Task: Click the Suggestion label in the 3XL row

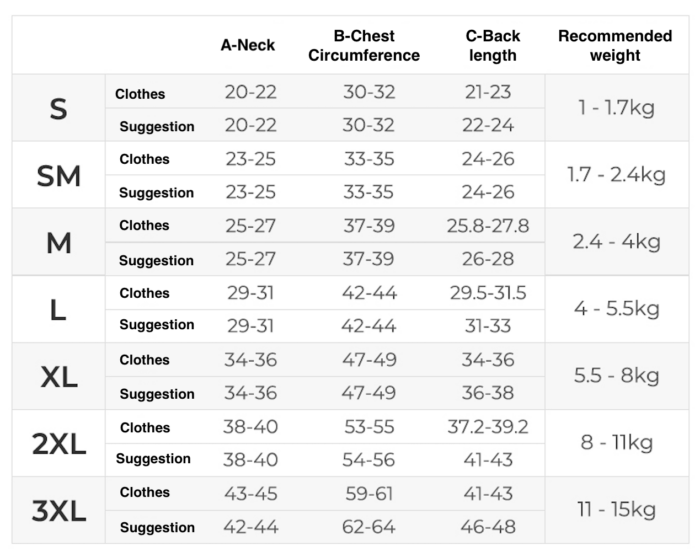Action: coord(157,527)
